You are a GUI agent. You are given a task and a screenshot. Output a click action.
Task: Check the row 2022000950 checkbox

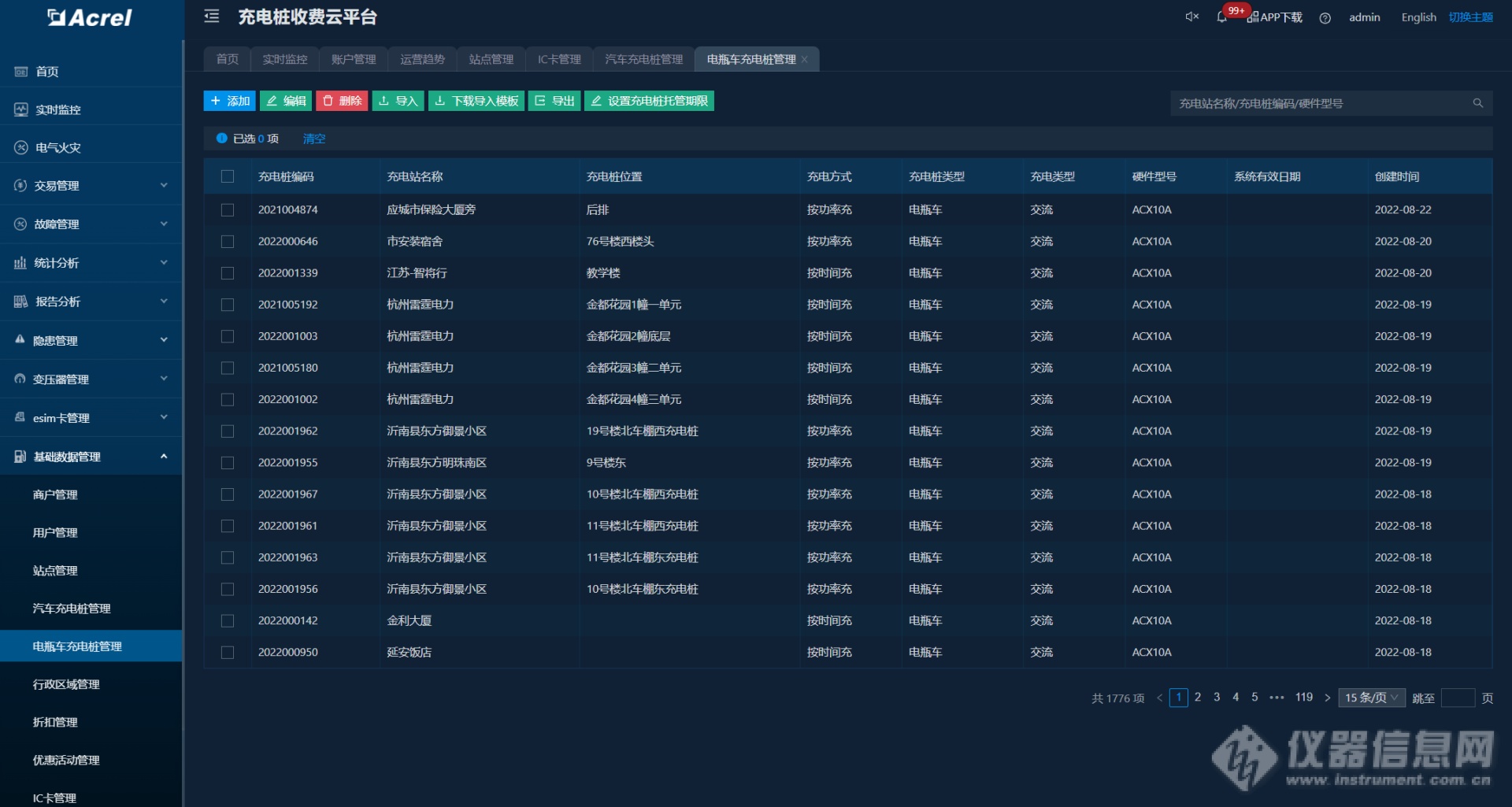(228, 653)
